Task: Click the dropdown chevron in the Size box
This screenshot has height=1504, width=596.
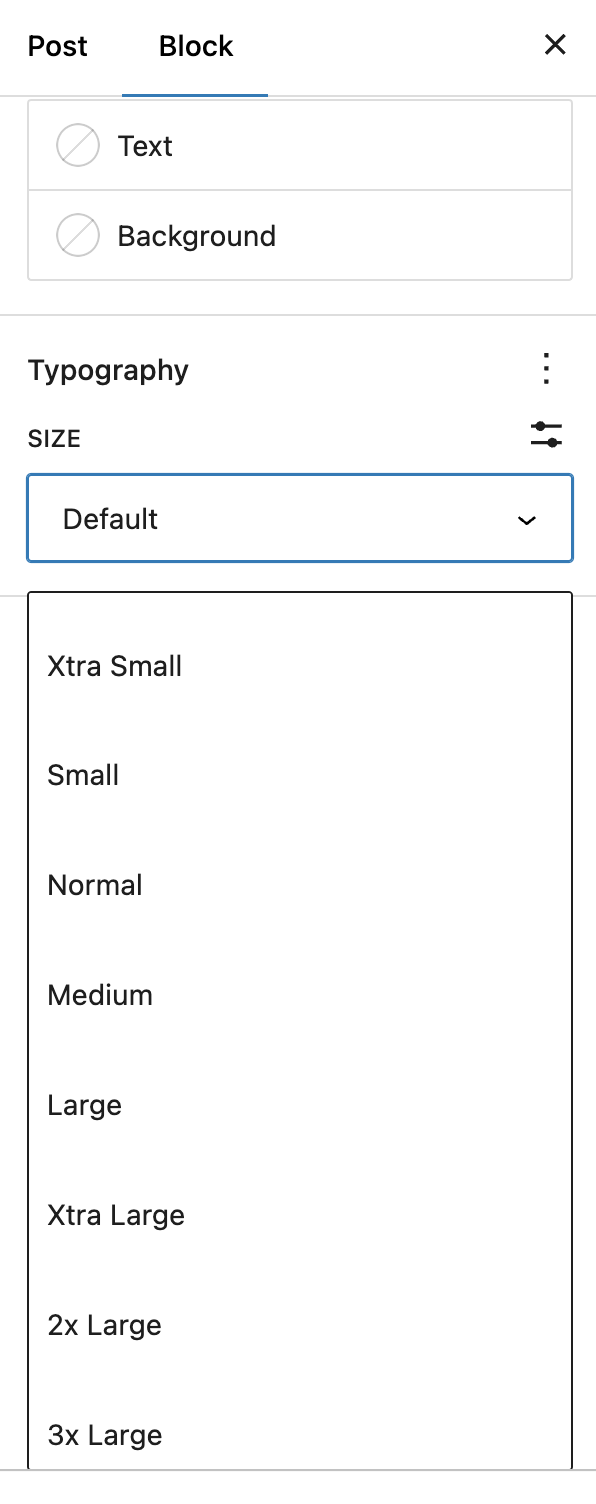Action: point(526,520)
